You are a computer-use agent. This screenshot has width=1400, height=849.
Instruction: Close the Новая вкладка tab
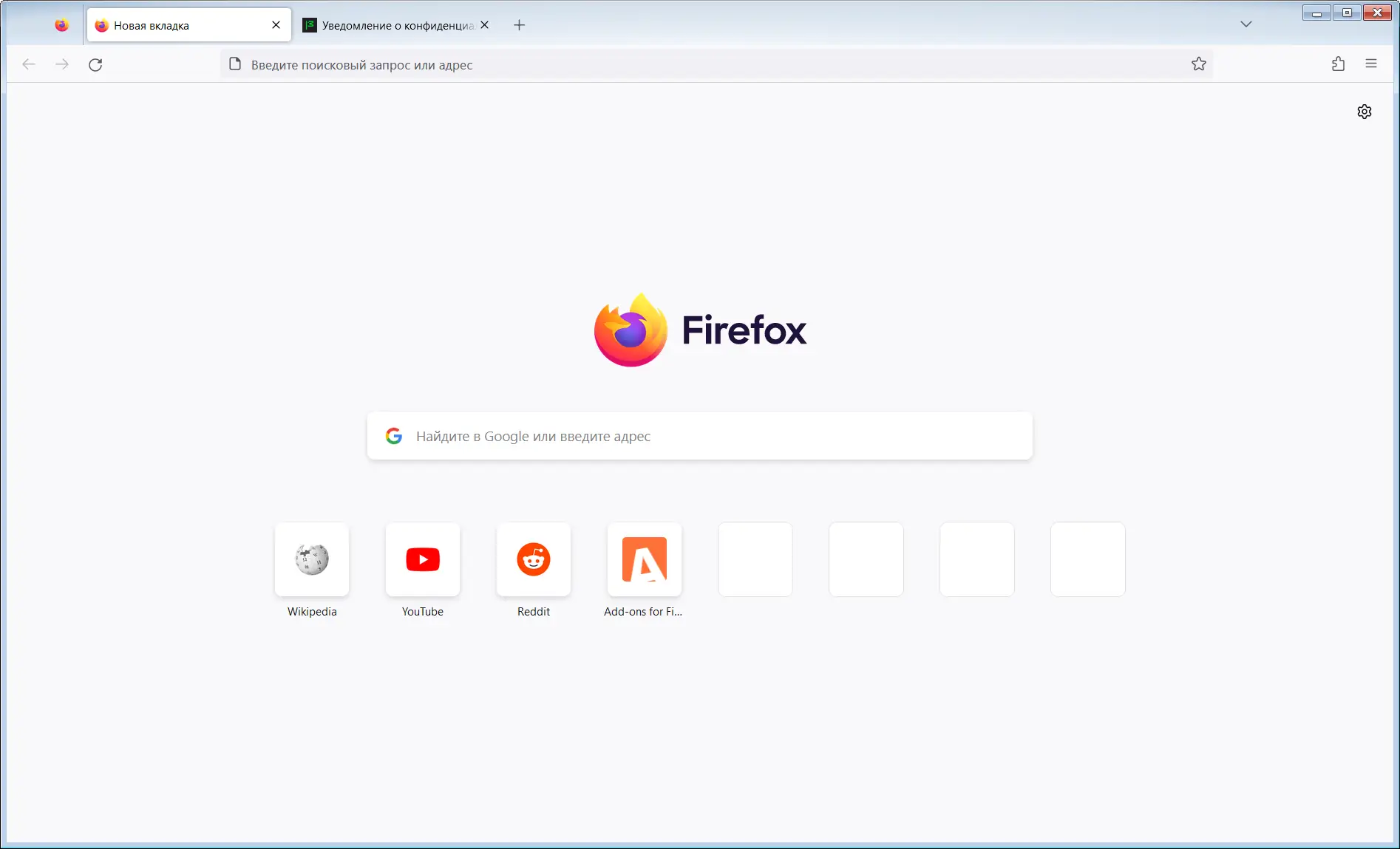pyautogui.click(x=275, y=24)
